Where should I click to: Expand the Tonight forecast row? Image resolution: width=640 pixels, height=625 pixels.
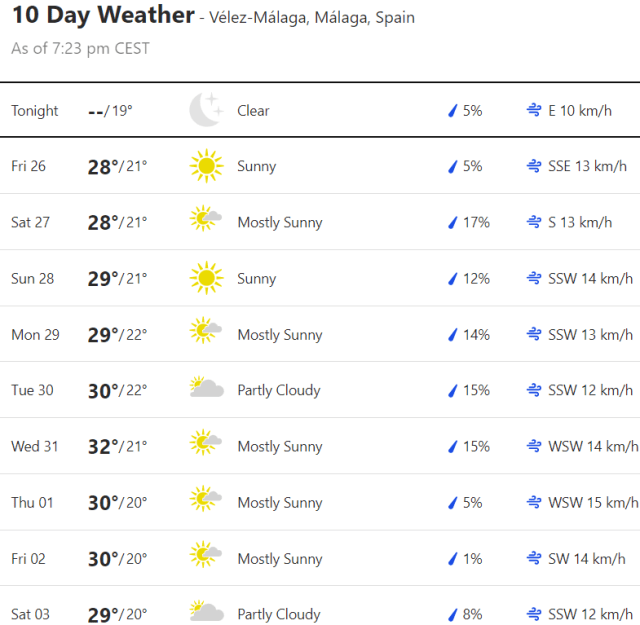tap(320, 111)
